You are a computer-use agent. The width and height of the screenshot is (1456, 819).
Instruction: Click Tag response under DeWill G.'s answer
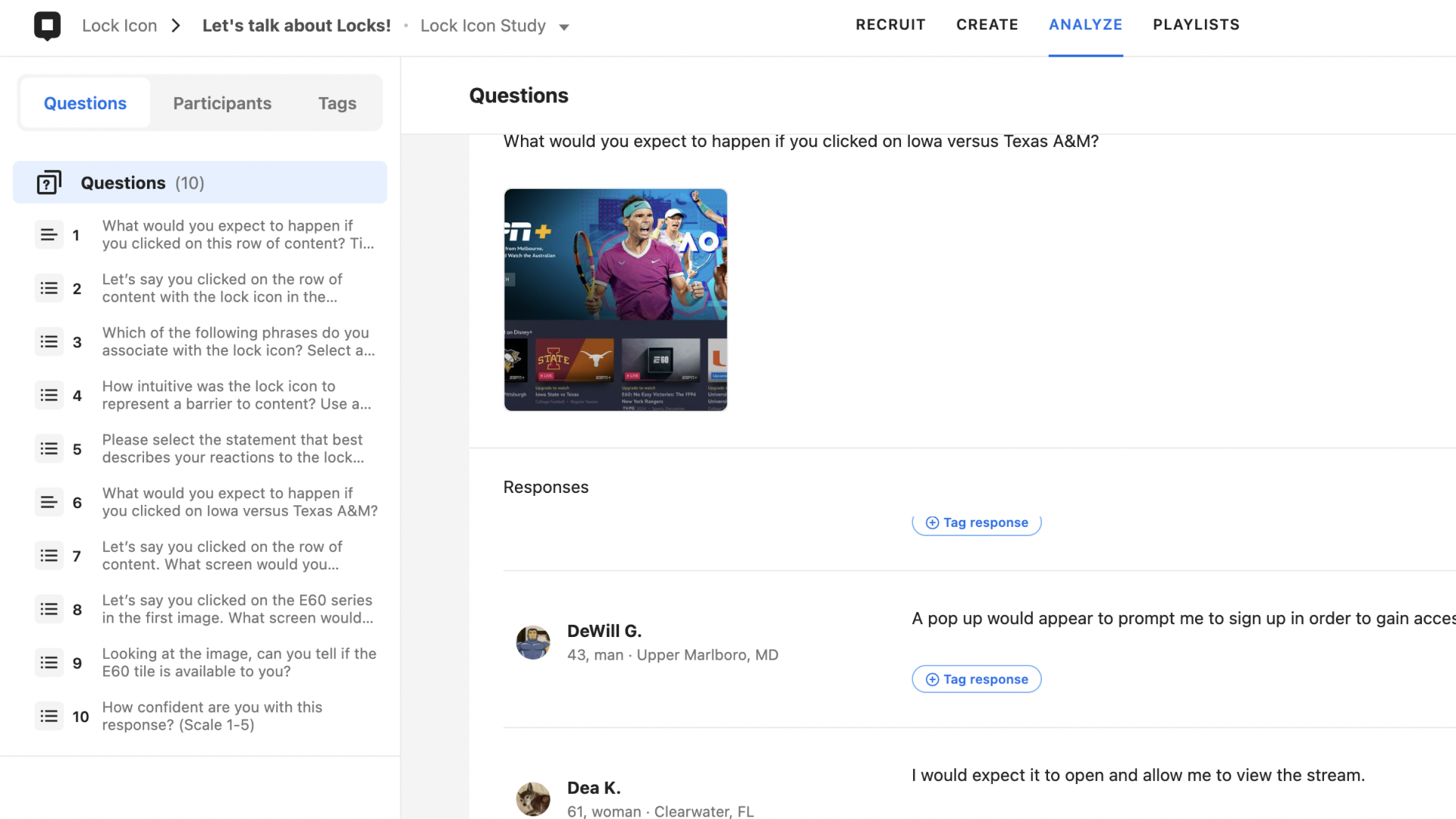tap(976, 679)
